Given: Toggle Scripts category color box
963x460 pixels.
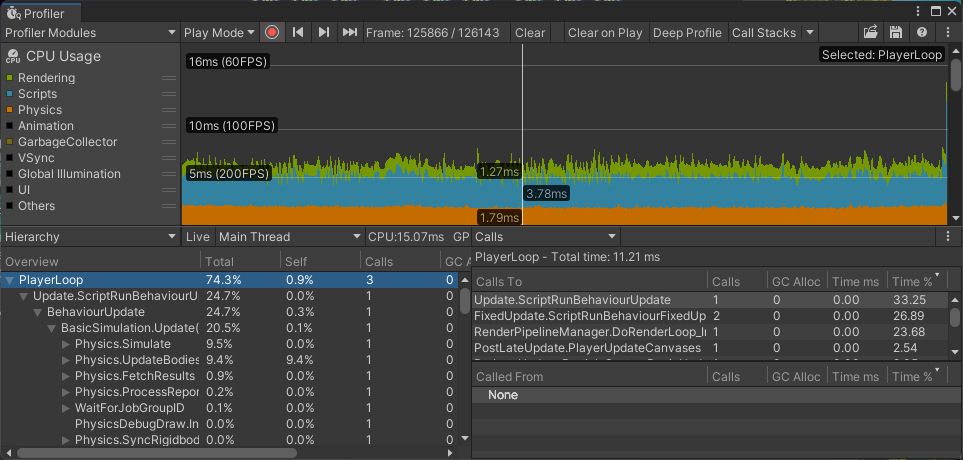Looking at the screenshot, I should point(9,94).
